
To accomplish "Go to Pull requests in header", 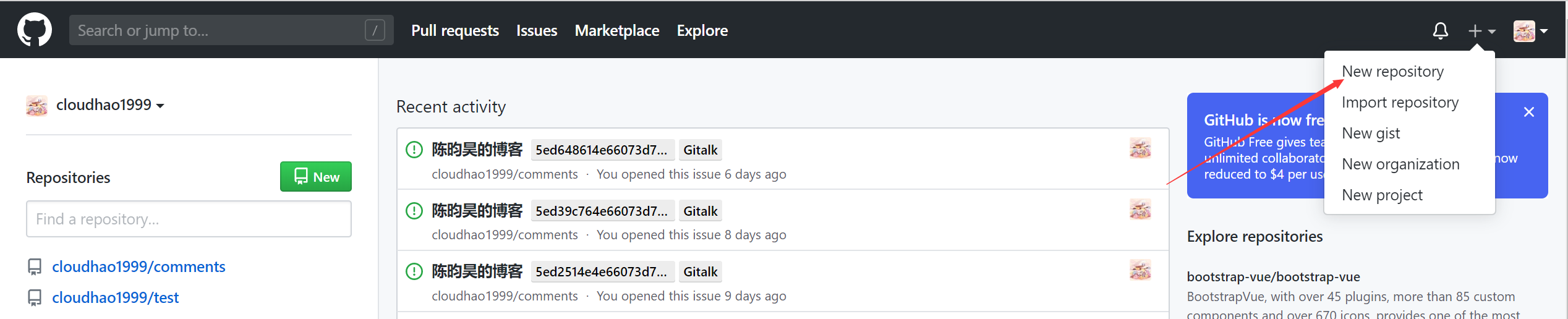I will [455, 30].
